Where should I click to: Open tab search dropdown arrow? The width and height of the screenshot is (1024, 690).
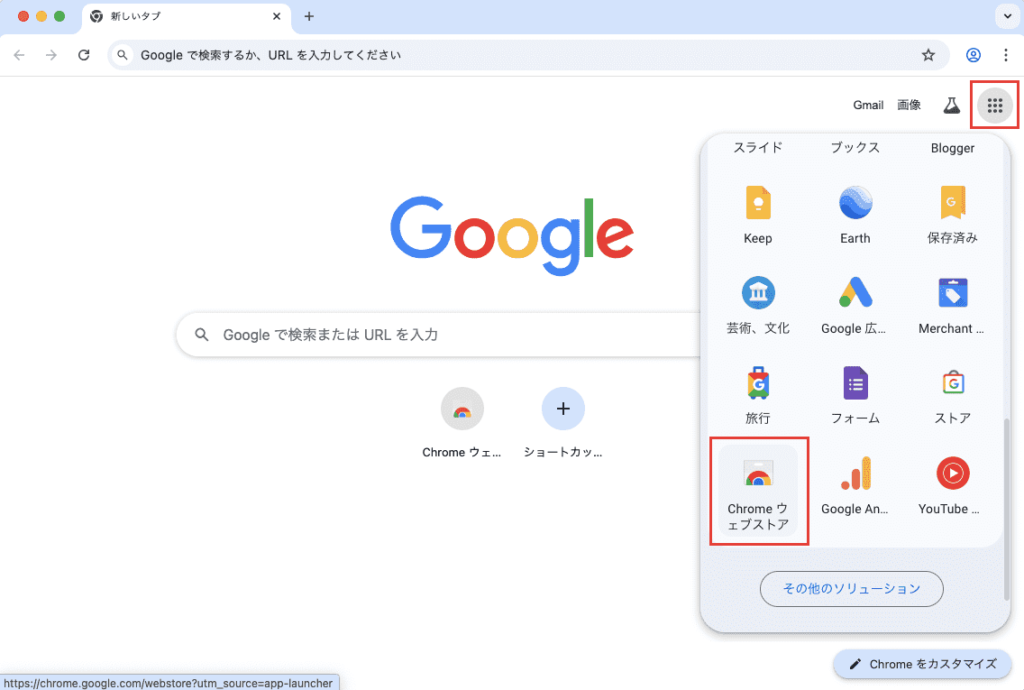click(x=1007, y=16)
